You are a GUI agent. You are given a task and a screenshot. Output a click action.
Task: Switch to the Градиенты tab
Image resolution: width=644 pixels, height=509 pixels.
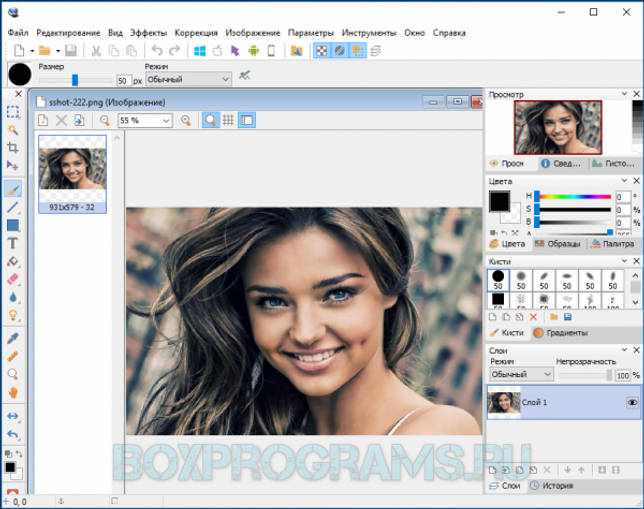[x=560, y=333]
